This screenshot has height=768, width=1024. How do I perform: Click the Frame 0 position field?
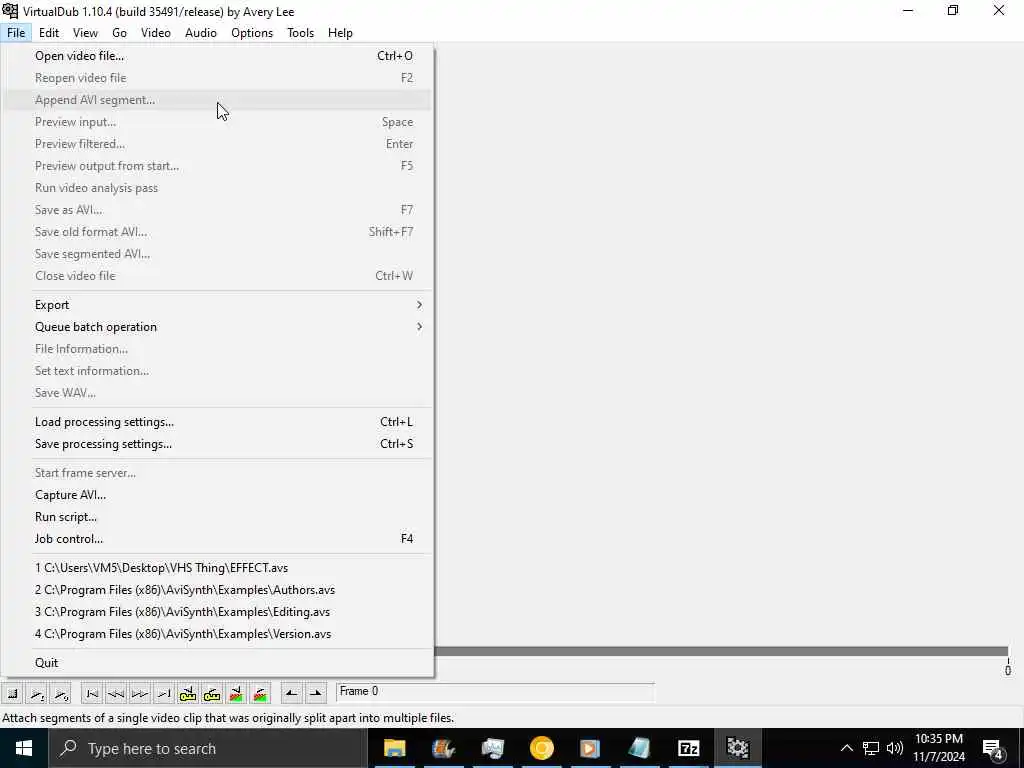495,692
